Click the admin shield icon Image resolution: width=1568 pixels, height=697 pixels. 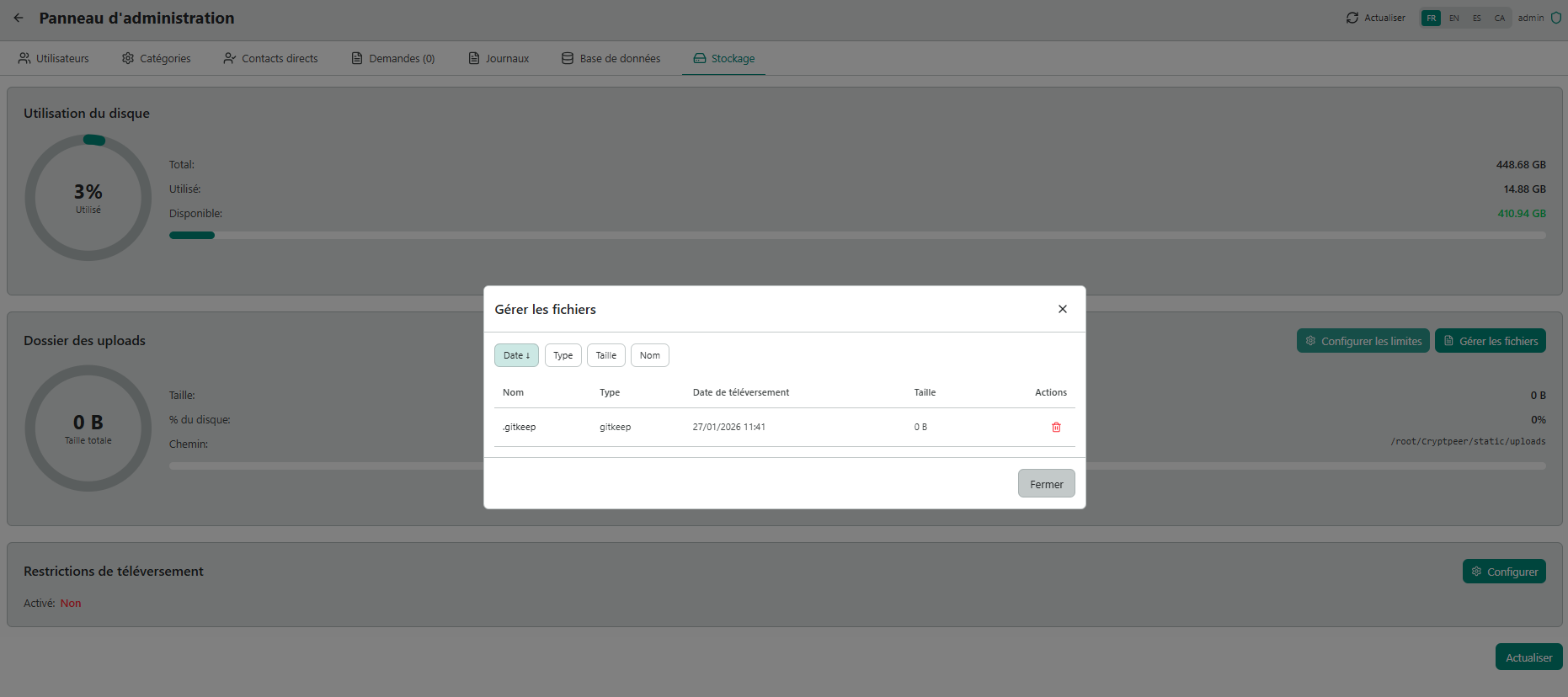point(1556,18)
